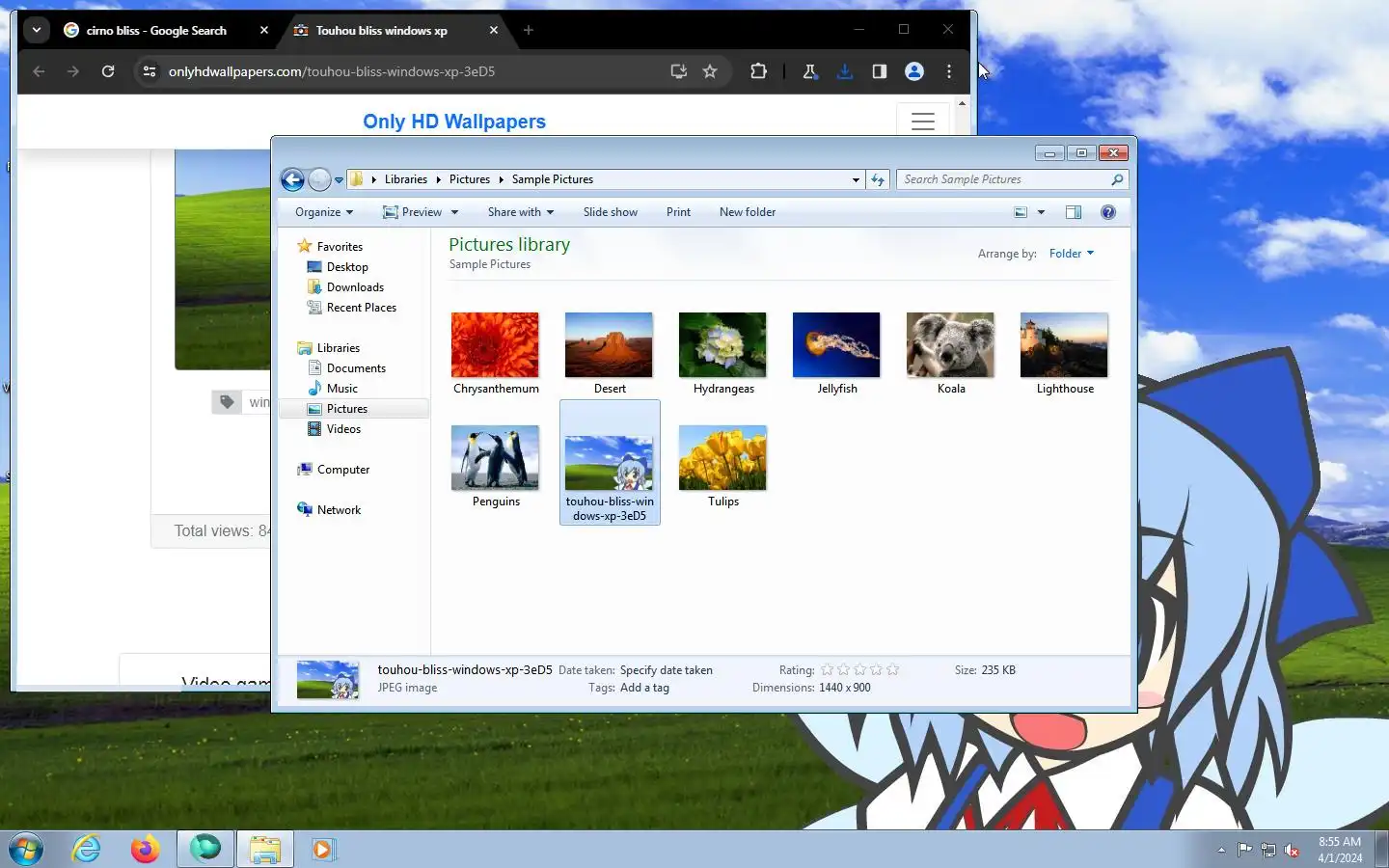
Task: Open the Share with menu
Action: (x=521, y=212)
